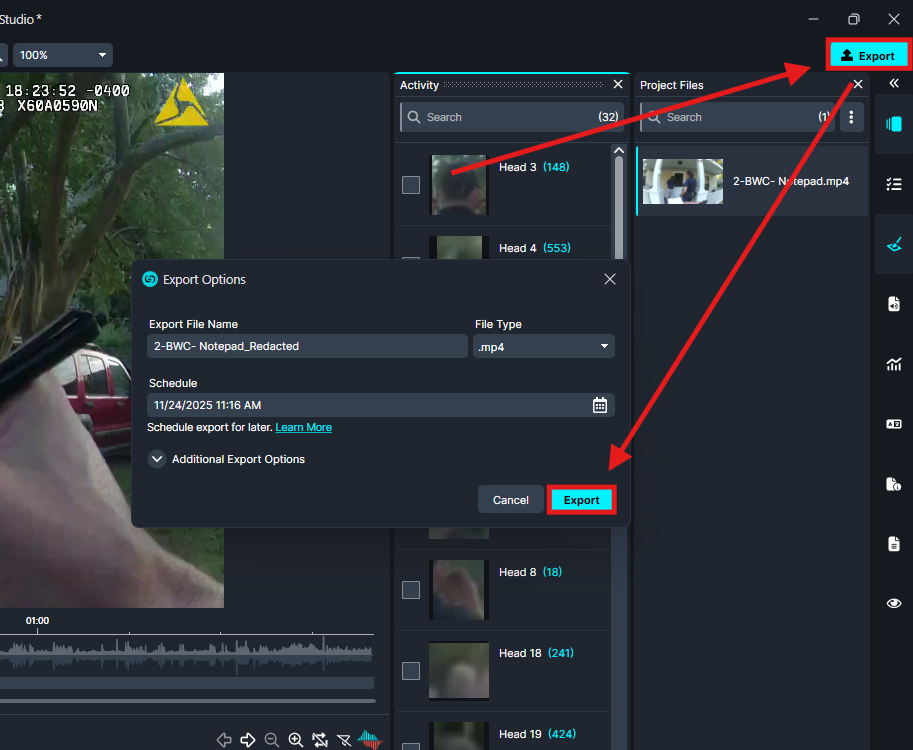Screen dimensions: 913x750
Task: Open the audio file icon in sidebar
Action: (894, 304)
